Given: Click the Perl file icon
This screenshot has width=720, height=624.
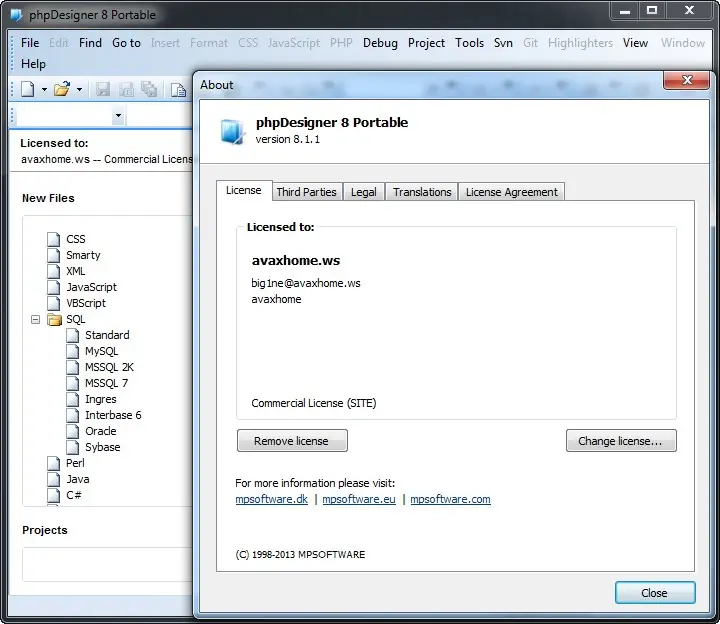Looking at the screenshot, I should pos(54,463).
